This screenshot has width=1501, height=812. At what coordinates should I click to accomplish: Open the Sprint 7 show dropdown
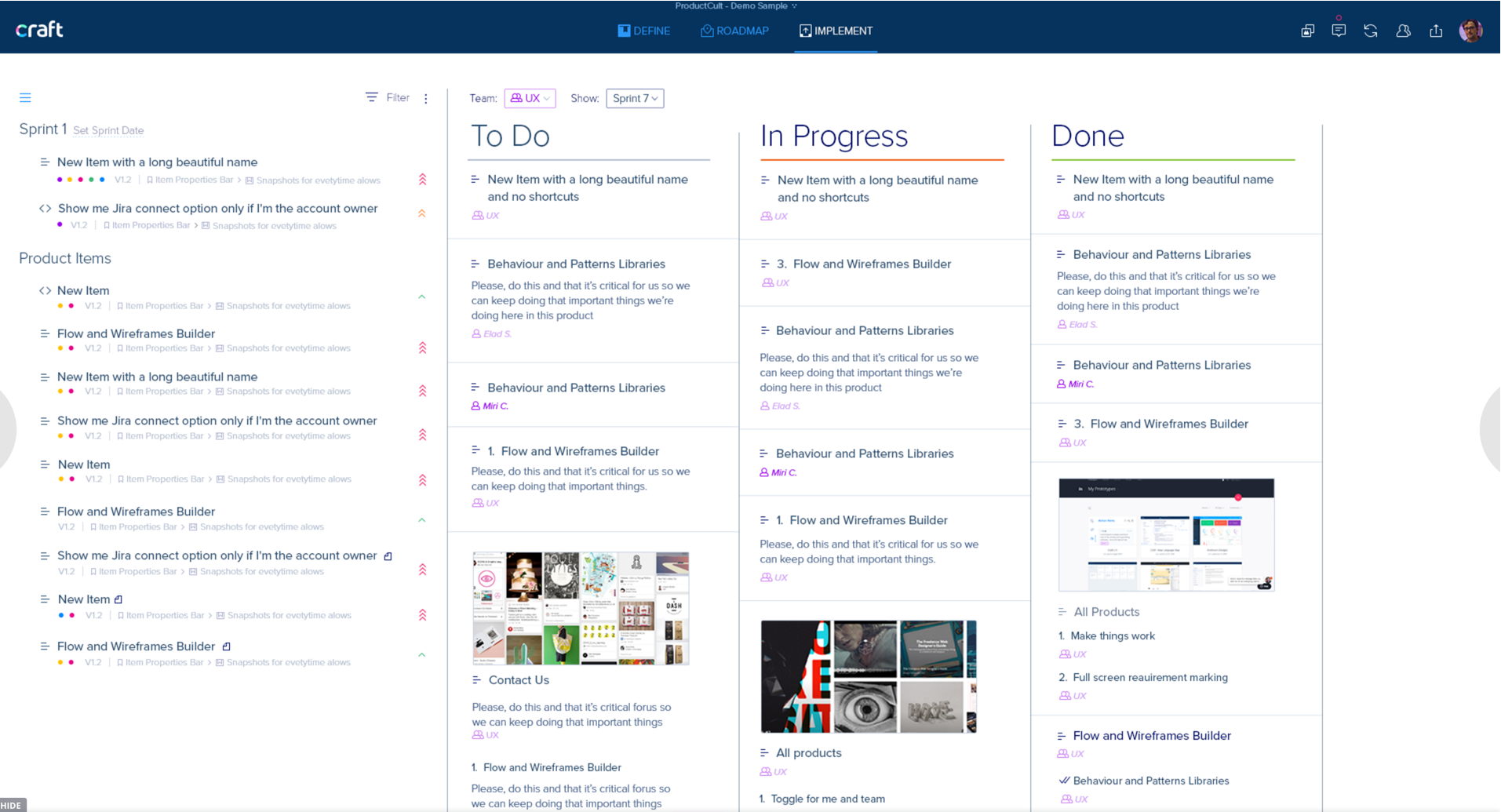point(635,98)
